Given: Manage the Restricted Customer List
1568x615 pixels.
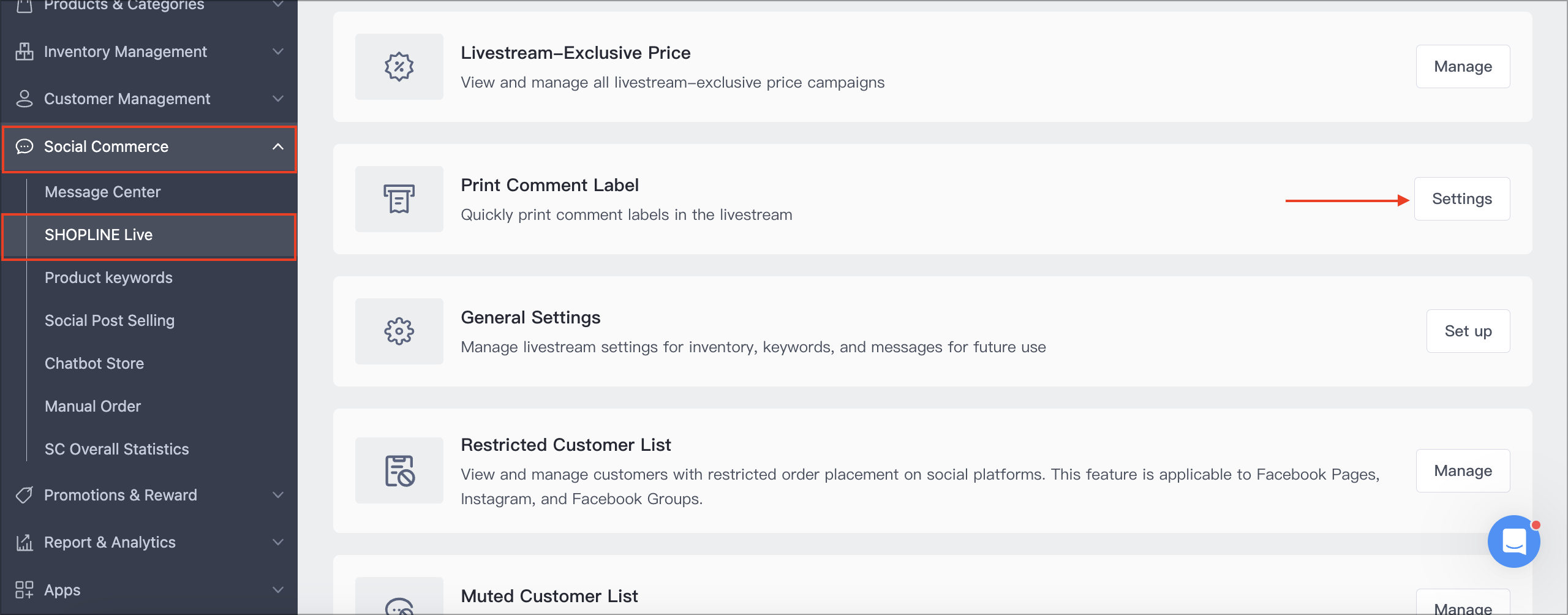Looking at the screenshot, I should pos(1463,470).
